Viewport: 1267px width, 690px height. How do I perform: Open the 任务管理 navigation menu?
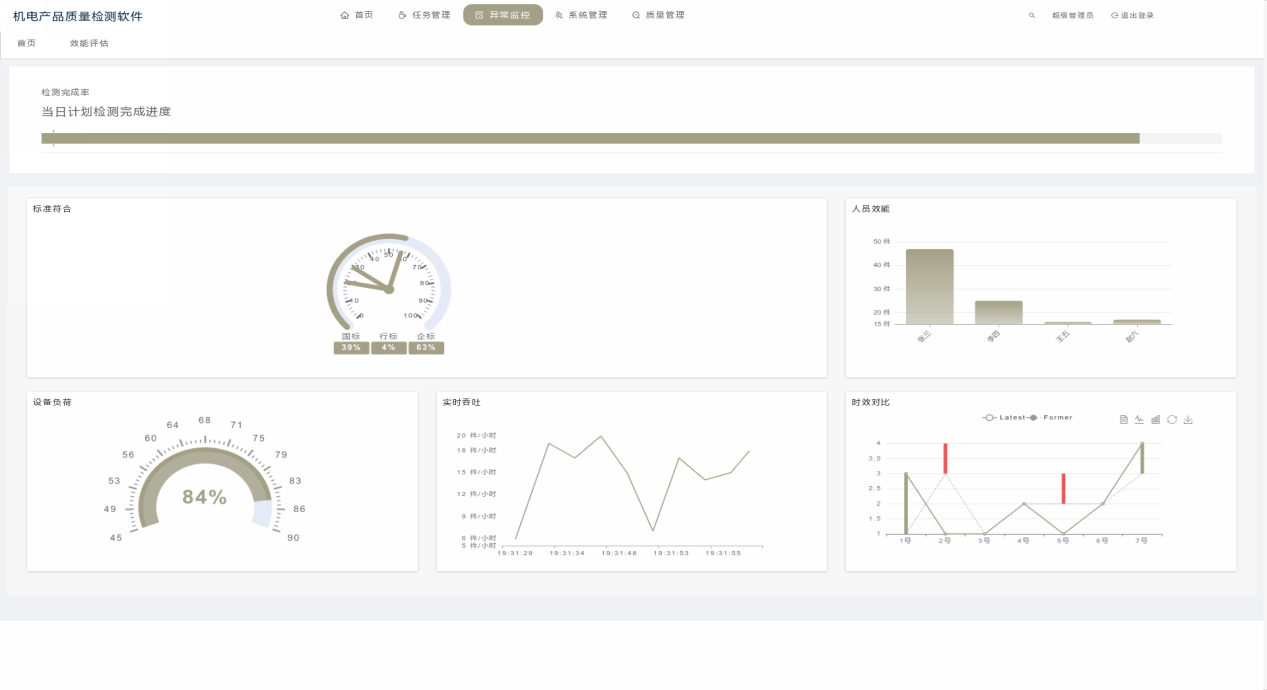[x=424, y=15]
